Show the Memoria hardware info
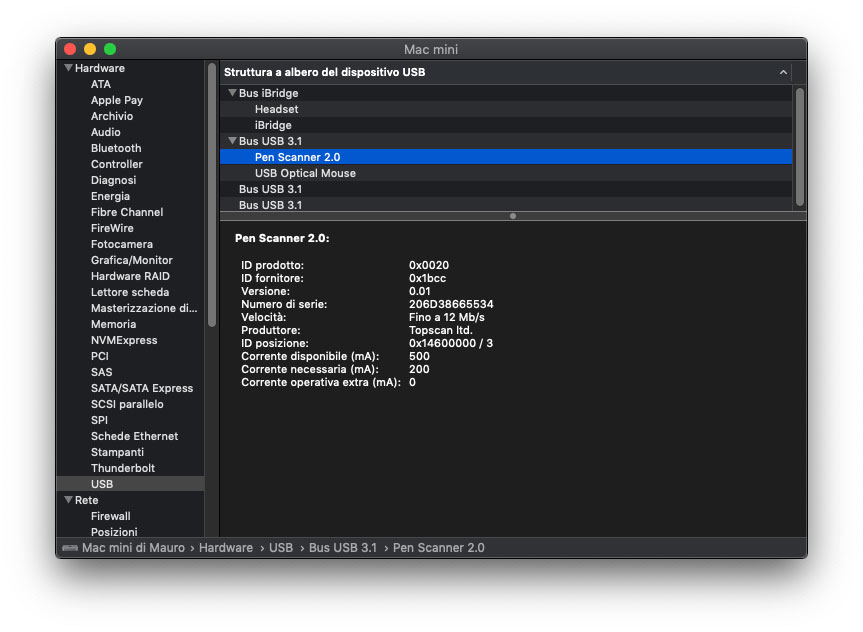Image resolution: width=863 pixels, height=632 pixels. click(113, 324)
